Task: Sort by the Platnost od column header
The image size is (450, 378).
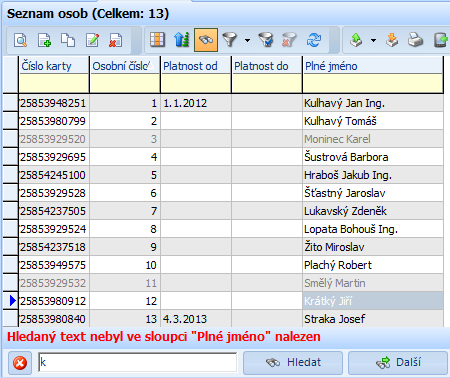Action: [196, 66]
